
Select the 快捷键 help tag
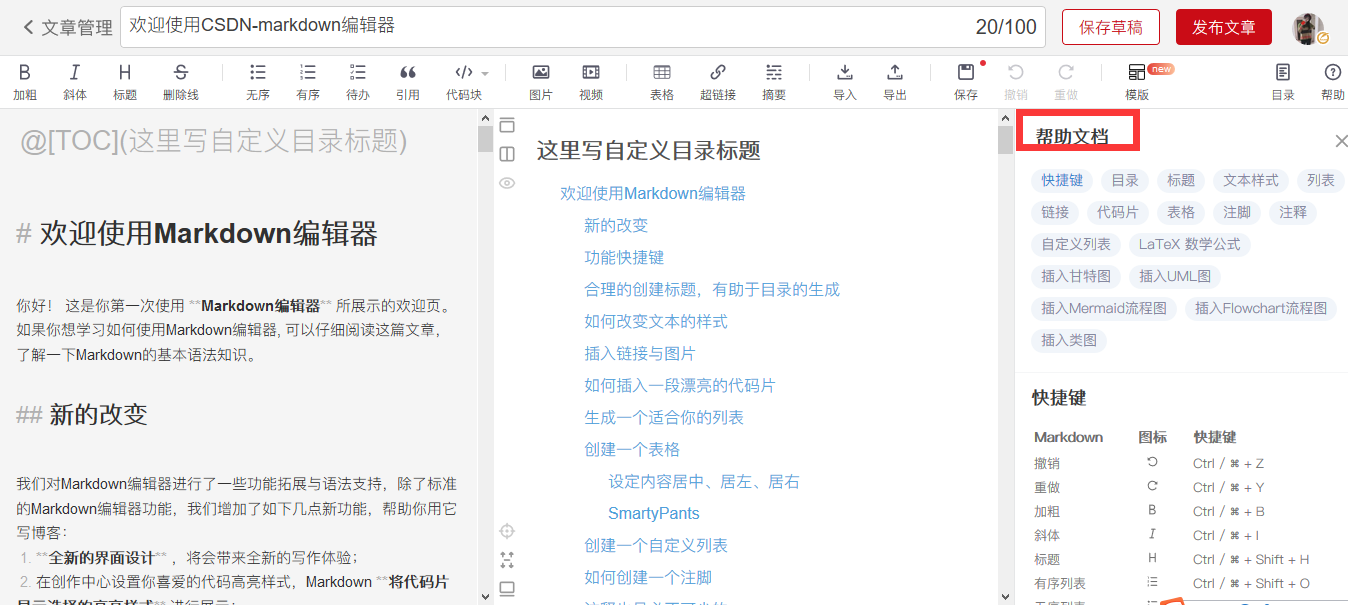pos(1062,180)
